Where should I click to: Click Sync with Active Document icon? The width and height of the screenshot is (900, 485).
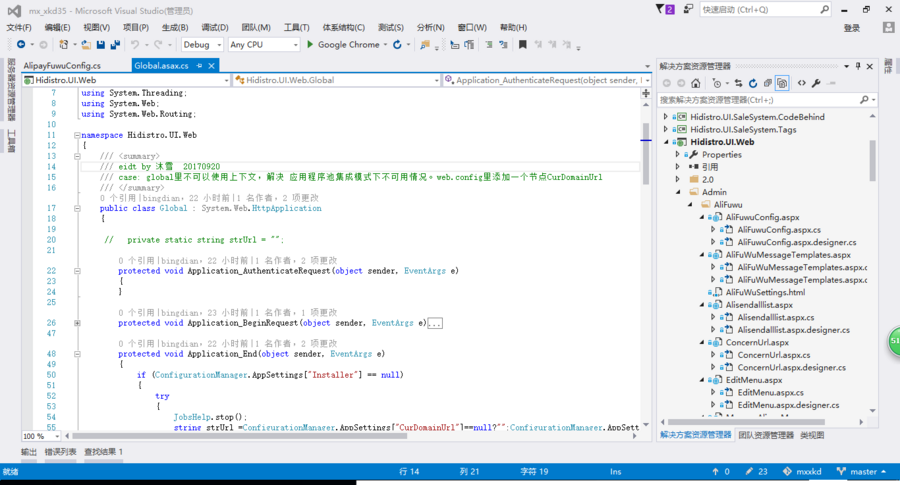click(x=738, y=83)
